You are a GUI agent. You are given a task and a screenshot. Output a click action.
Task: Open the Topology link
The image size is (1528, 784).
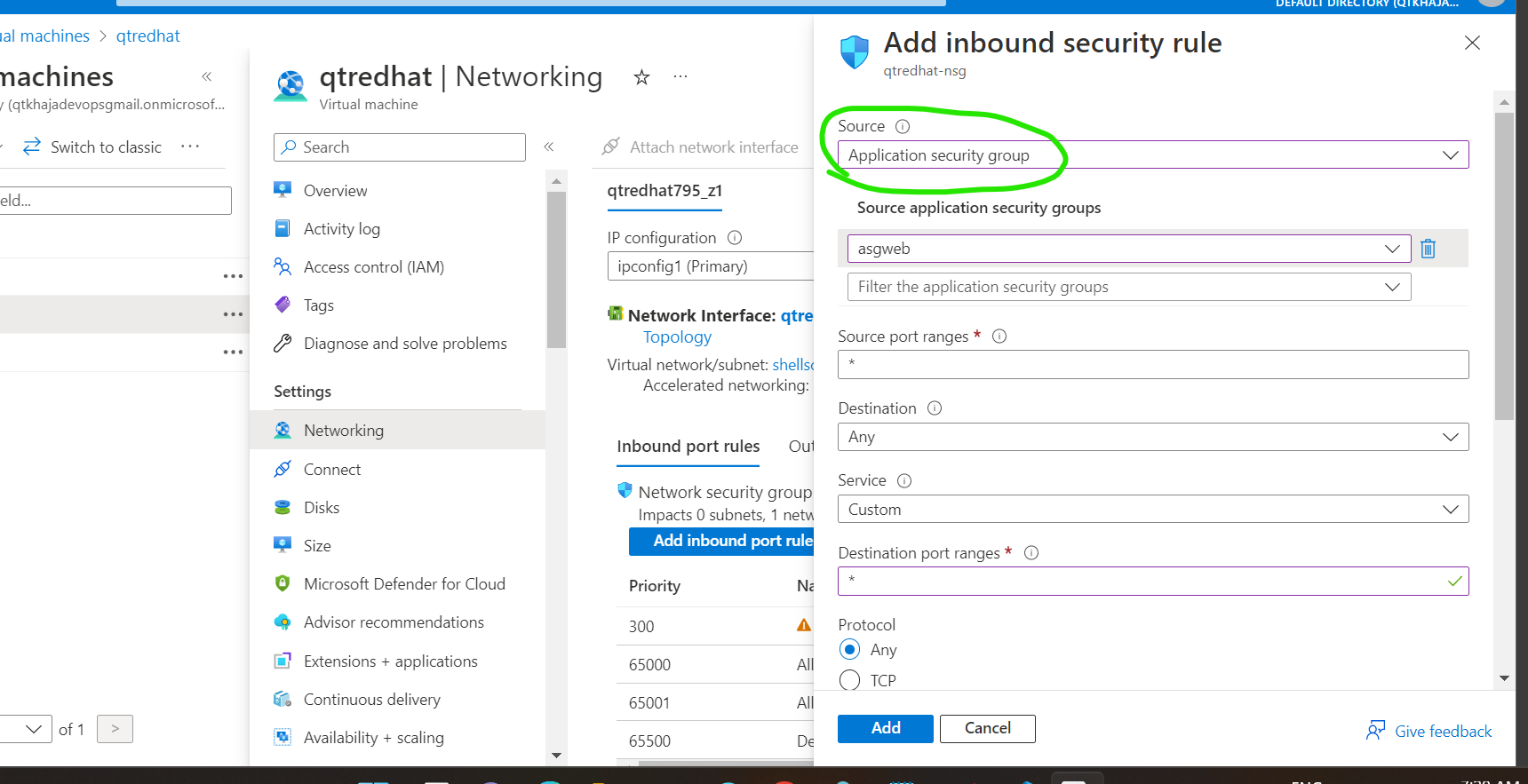677,337
